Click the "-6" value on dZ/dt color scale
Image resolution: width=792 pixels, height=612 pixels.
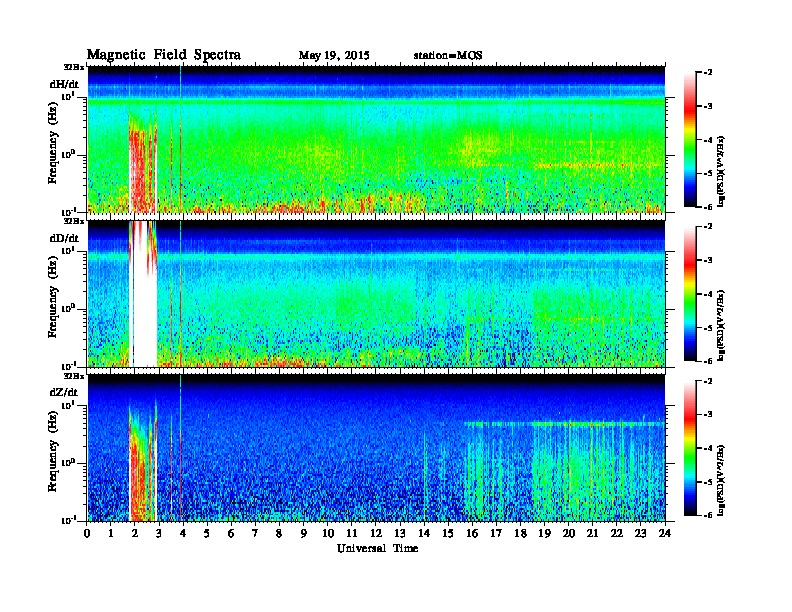pyautogui.click(x=707, y=515)
